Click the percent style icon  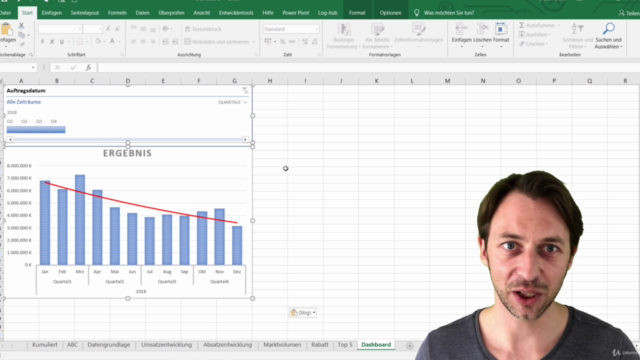(282, 42)
